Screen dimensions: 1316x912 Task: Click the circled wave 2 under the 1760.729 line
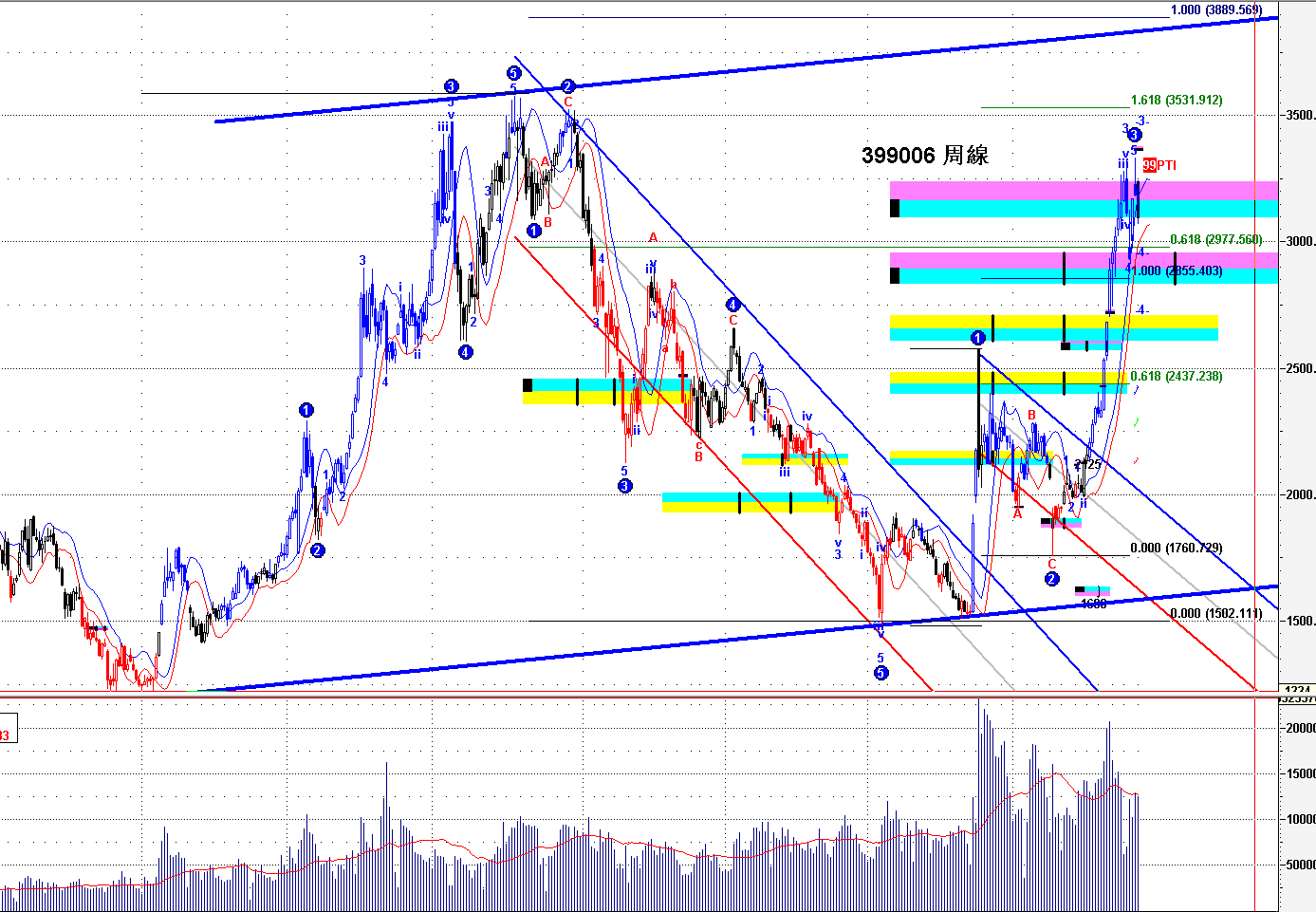(1051, 579)
